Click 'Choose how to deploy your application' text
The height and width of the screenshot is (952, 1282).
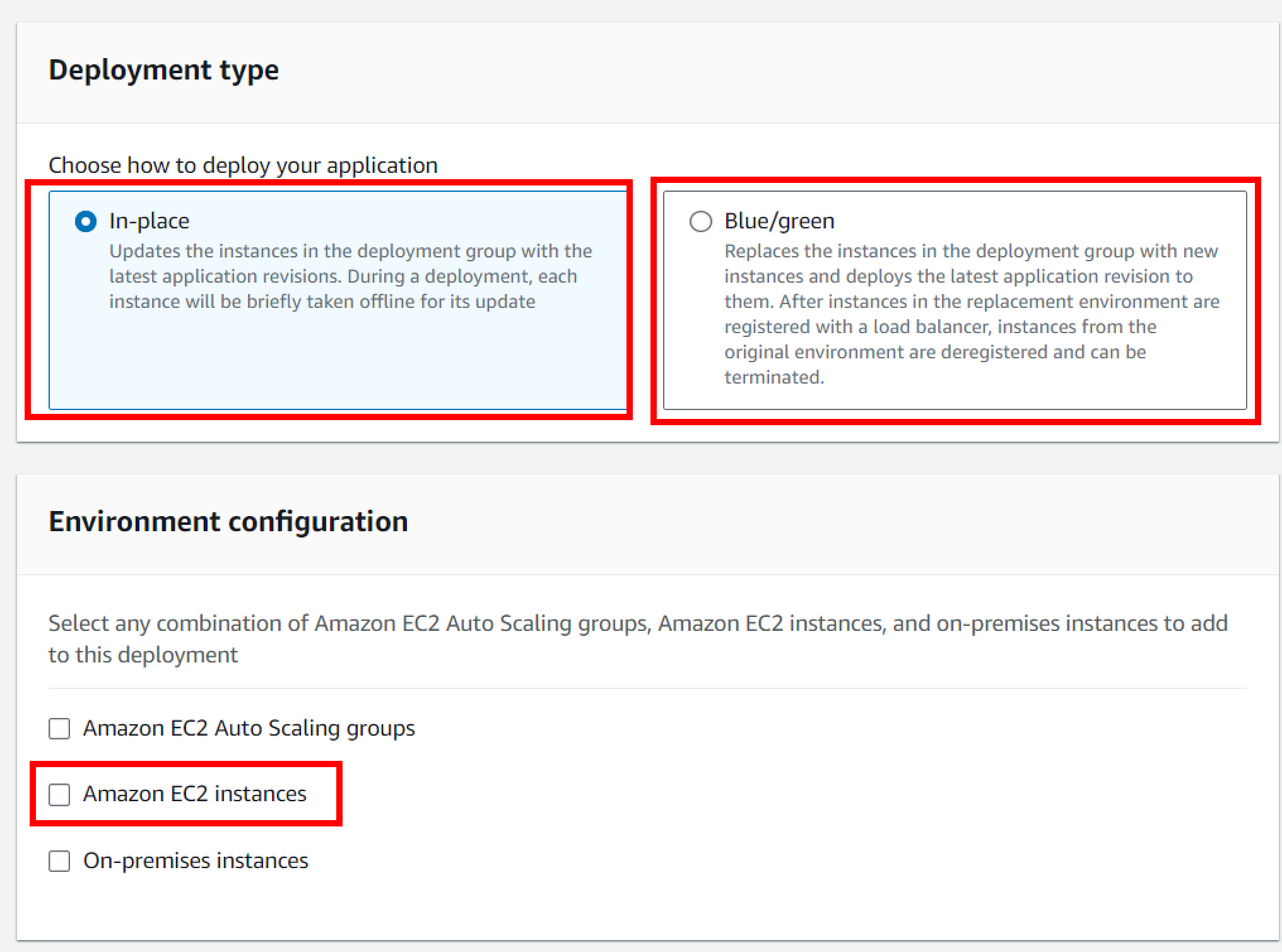pos(243,165)
